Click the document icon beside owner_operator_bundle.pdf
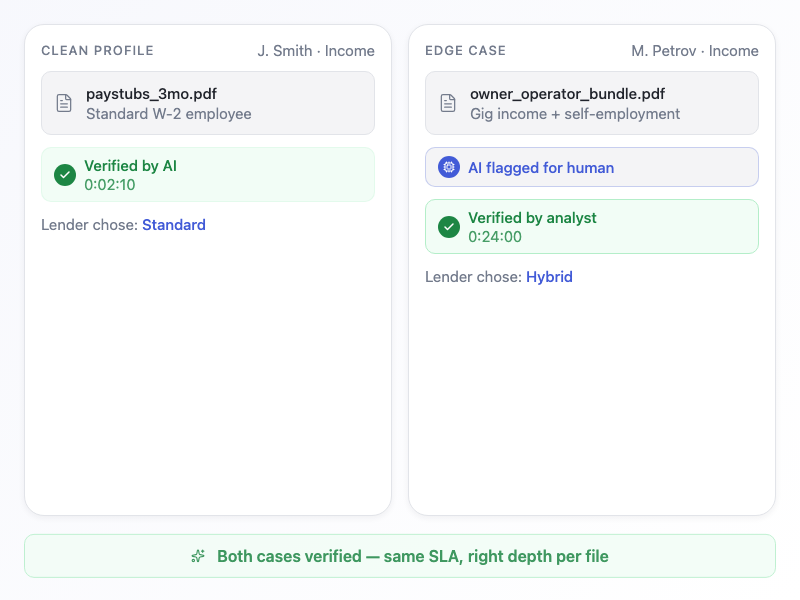The image size is (800, 600). pos(448,103)
